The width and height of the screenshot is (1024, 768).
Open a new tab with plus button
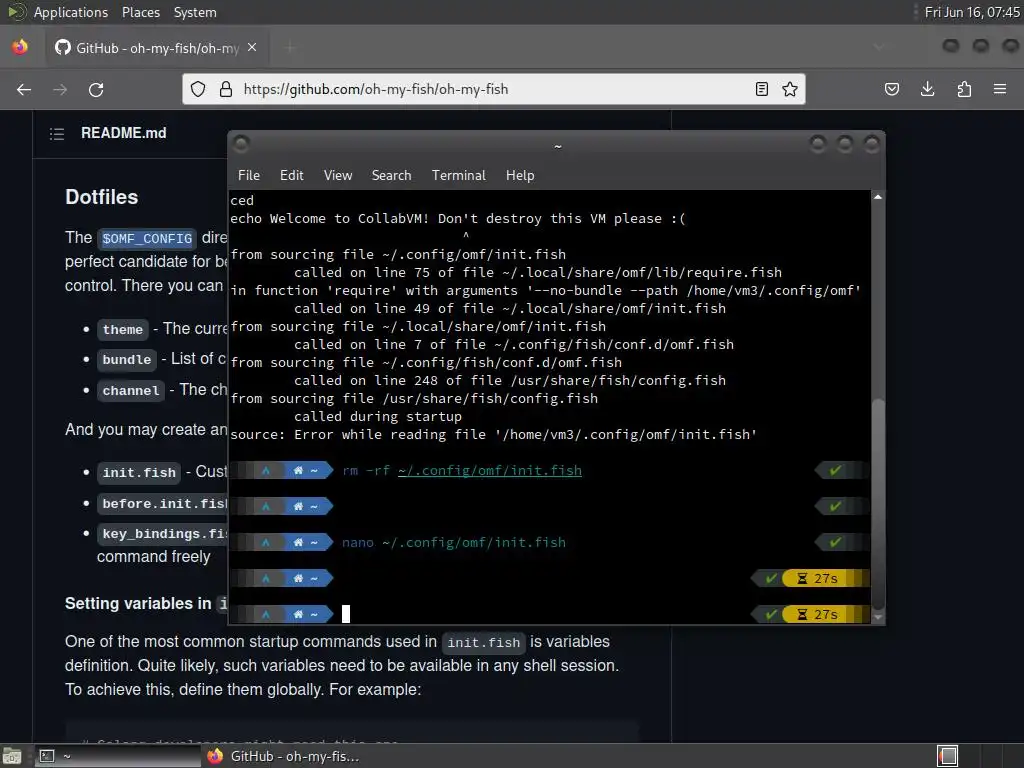pyautogui.click(x=290, y=48)
